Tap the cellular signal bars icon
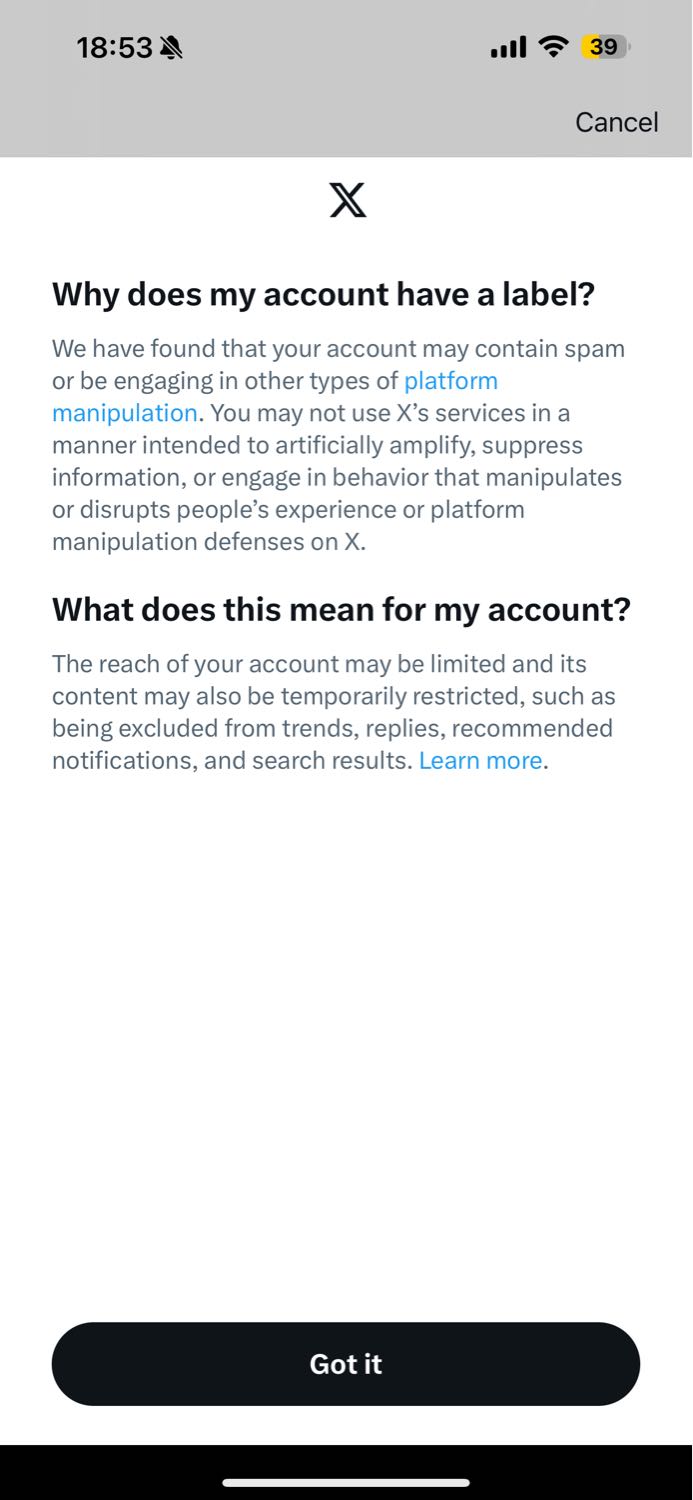This screenshot has height=1500, width=693. point(508,47)
